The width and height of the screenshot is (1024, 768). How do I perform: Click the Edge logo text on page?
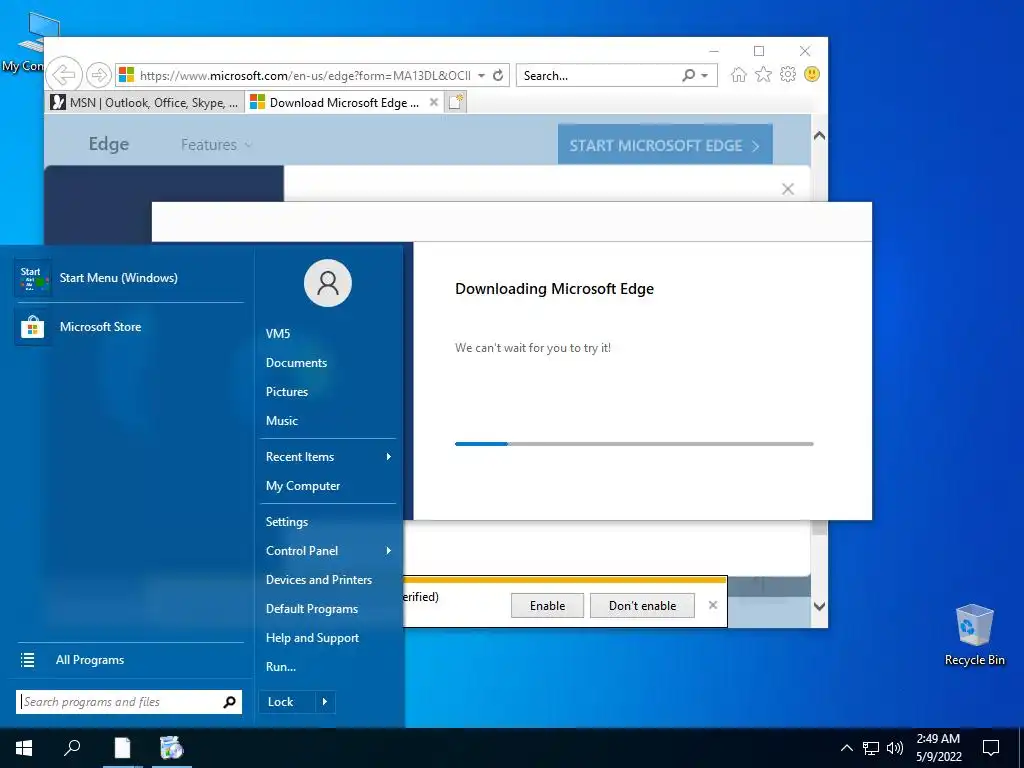point(109,144)
